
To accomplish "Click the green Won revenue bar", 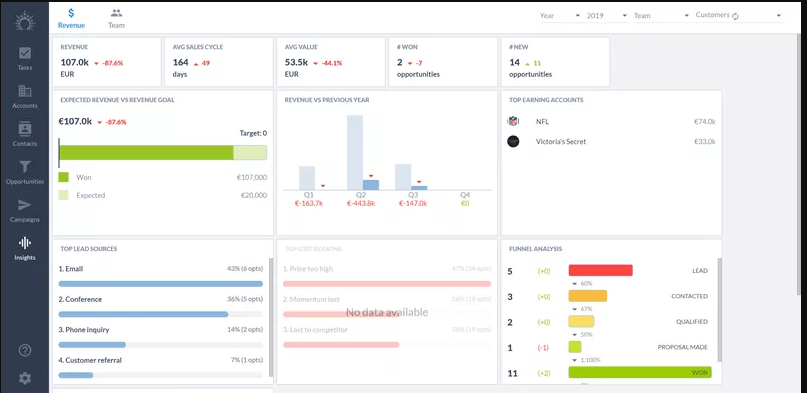I will click(146, 153).
